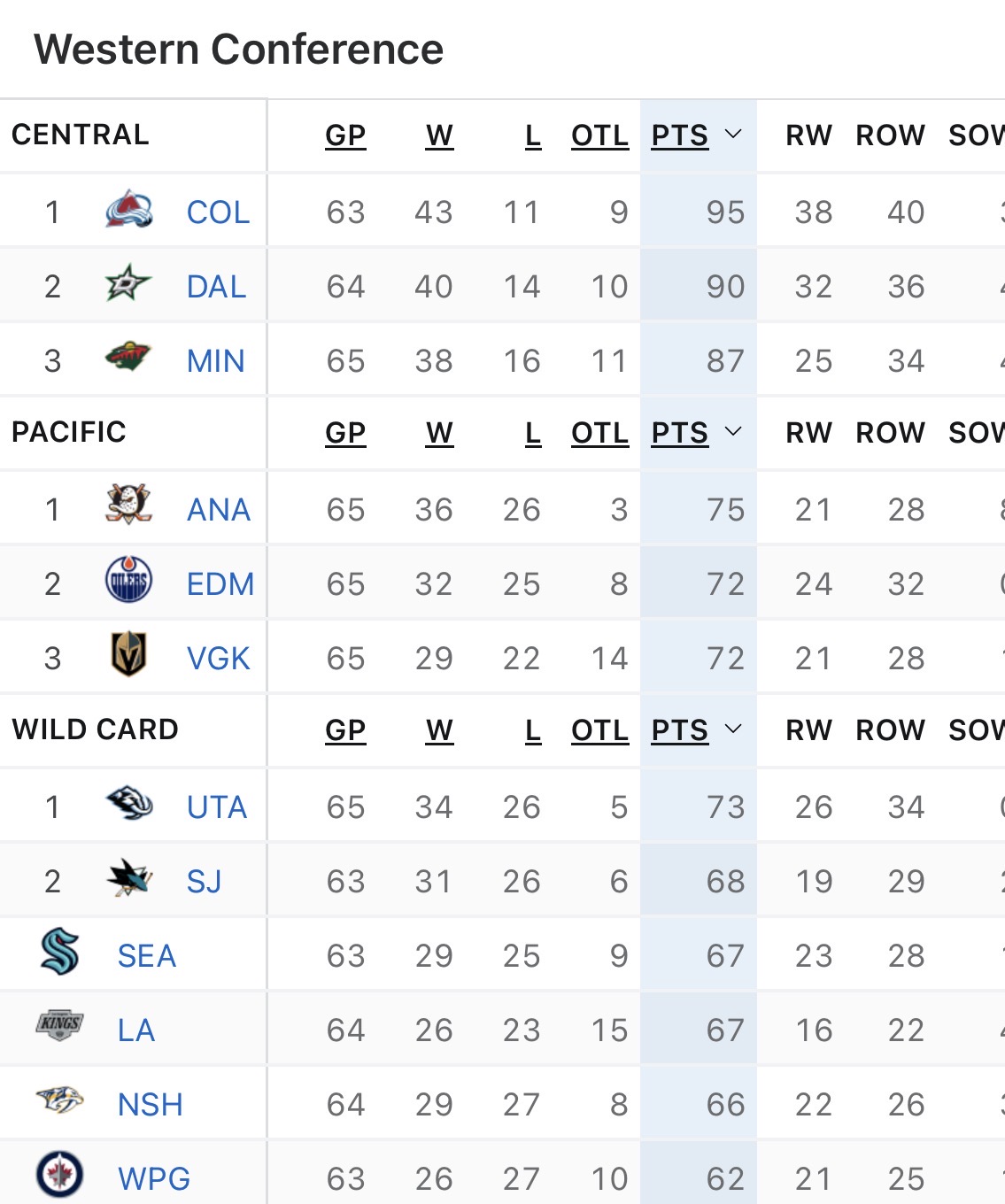Toggle PTS sort arrow in Wild Card header
The height and width of the screenshot is (1204, 1005).
[733, 729]
